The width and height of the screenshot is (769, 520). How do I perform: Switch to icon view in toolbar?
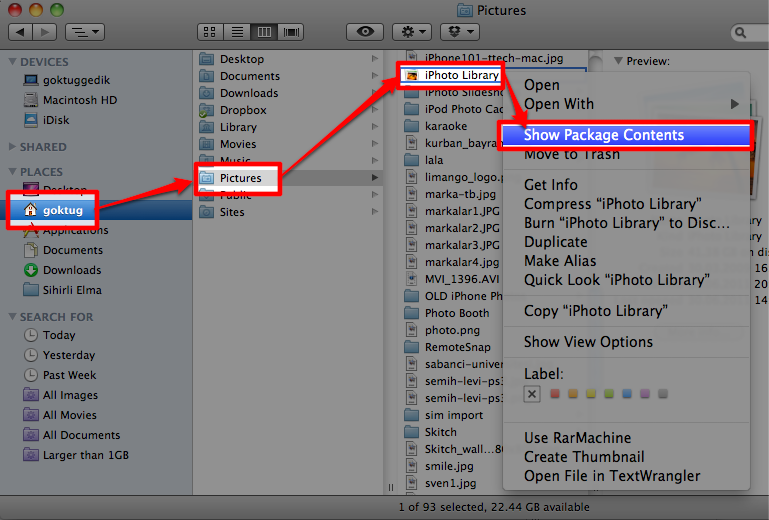[211, 32]
